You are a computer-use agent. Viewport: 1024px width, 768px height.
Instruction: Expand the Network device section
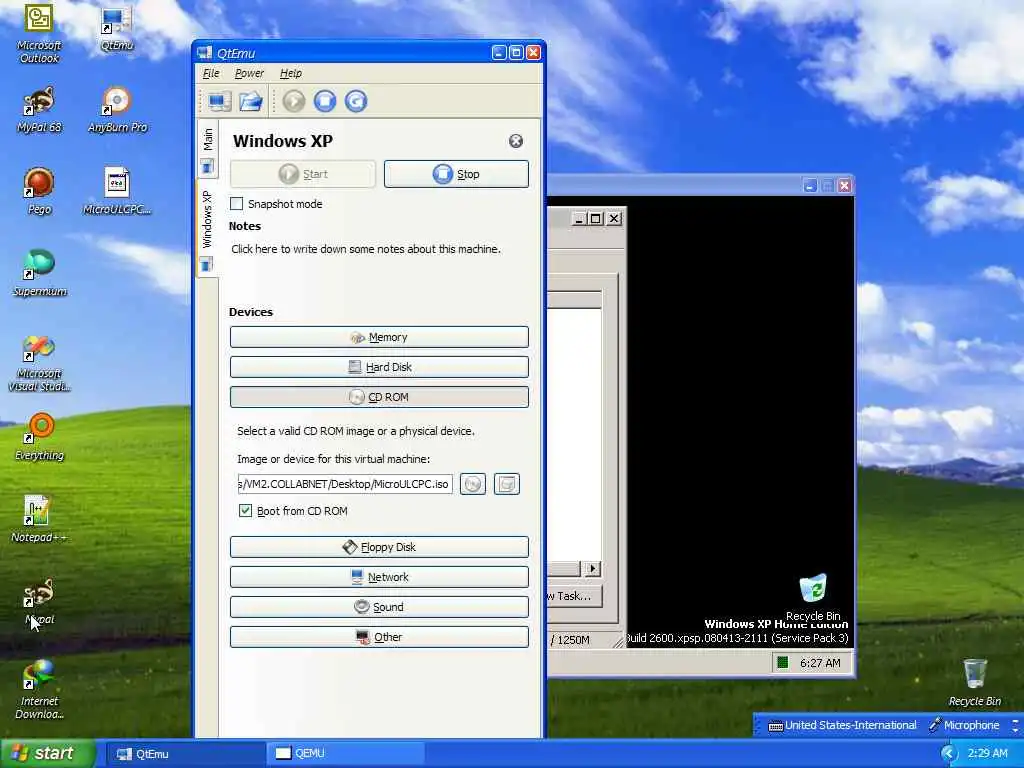(x=379, y=577)
